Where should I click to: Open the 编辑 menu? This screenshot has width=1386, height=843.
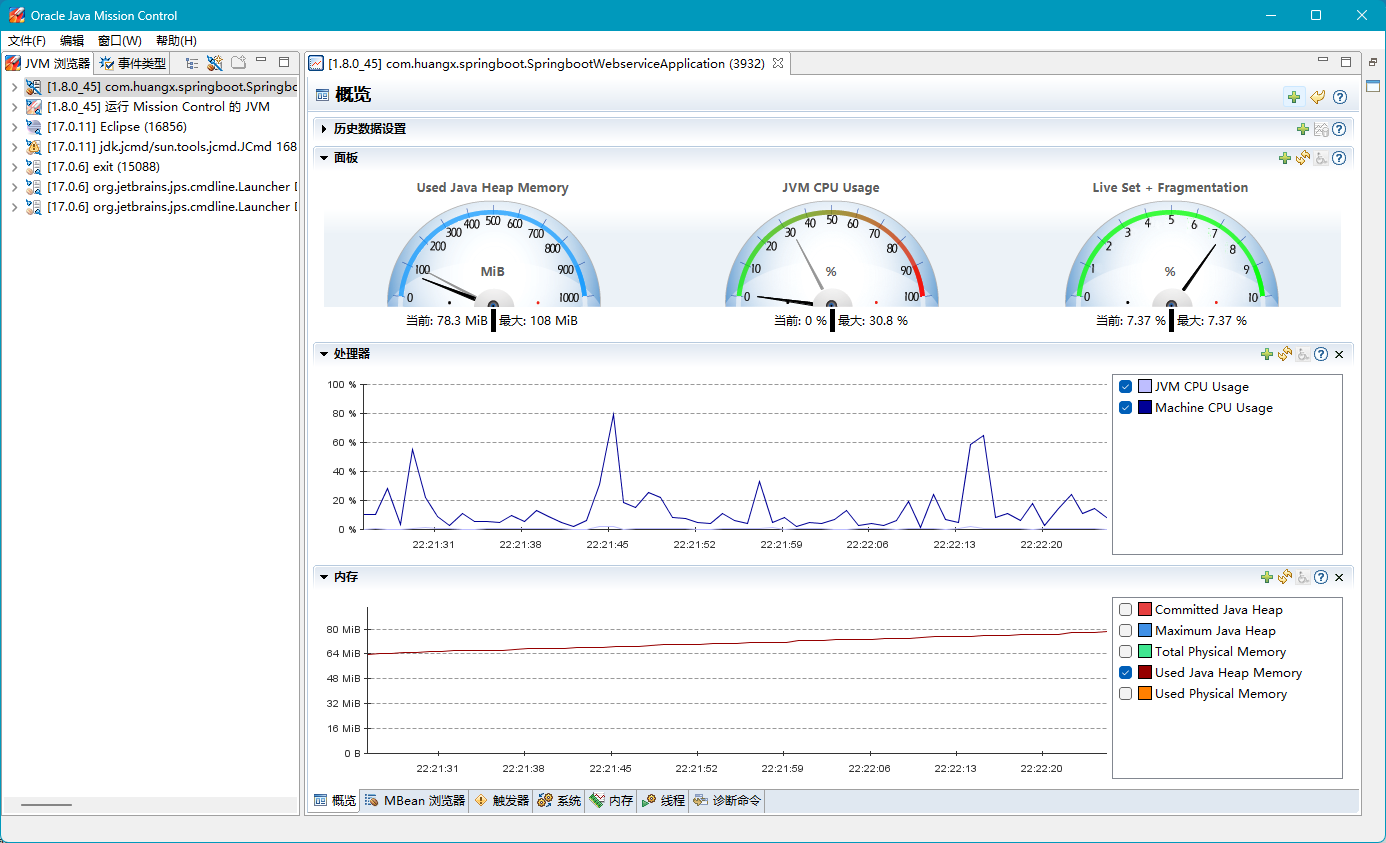pos(72,41)
